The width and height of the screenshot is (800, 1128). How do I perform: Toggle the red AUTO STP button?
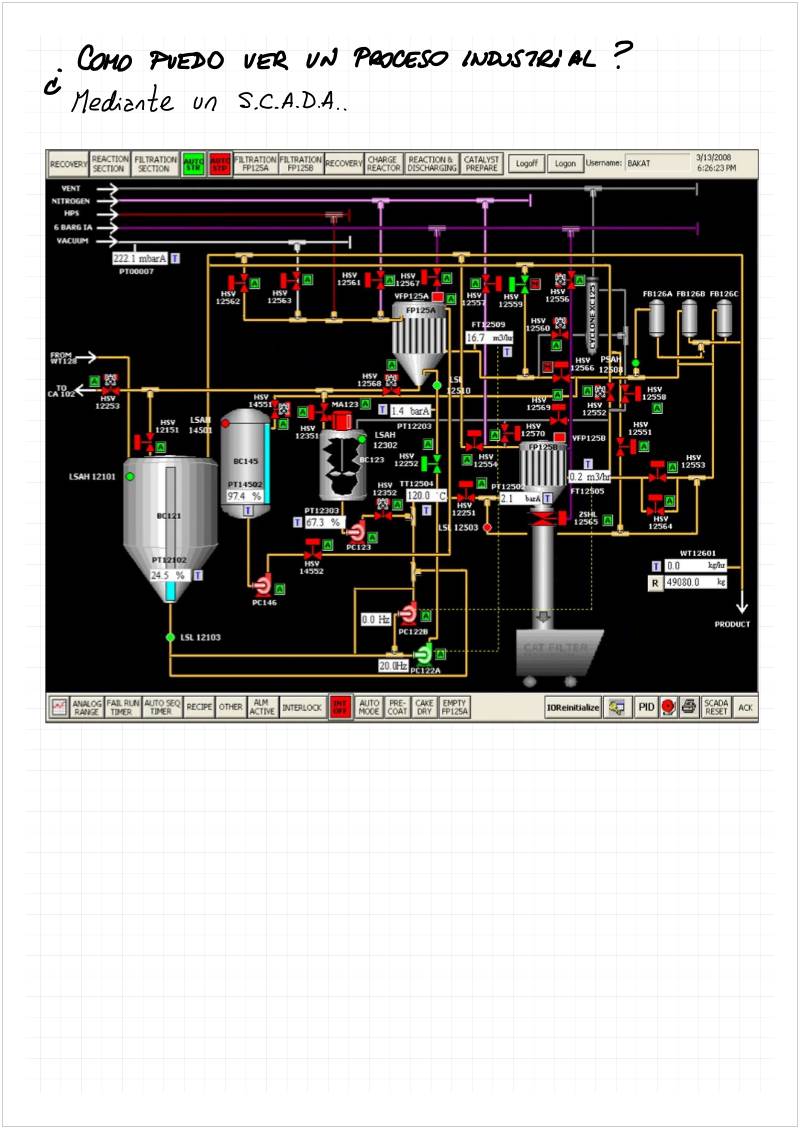219,164
